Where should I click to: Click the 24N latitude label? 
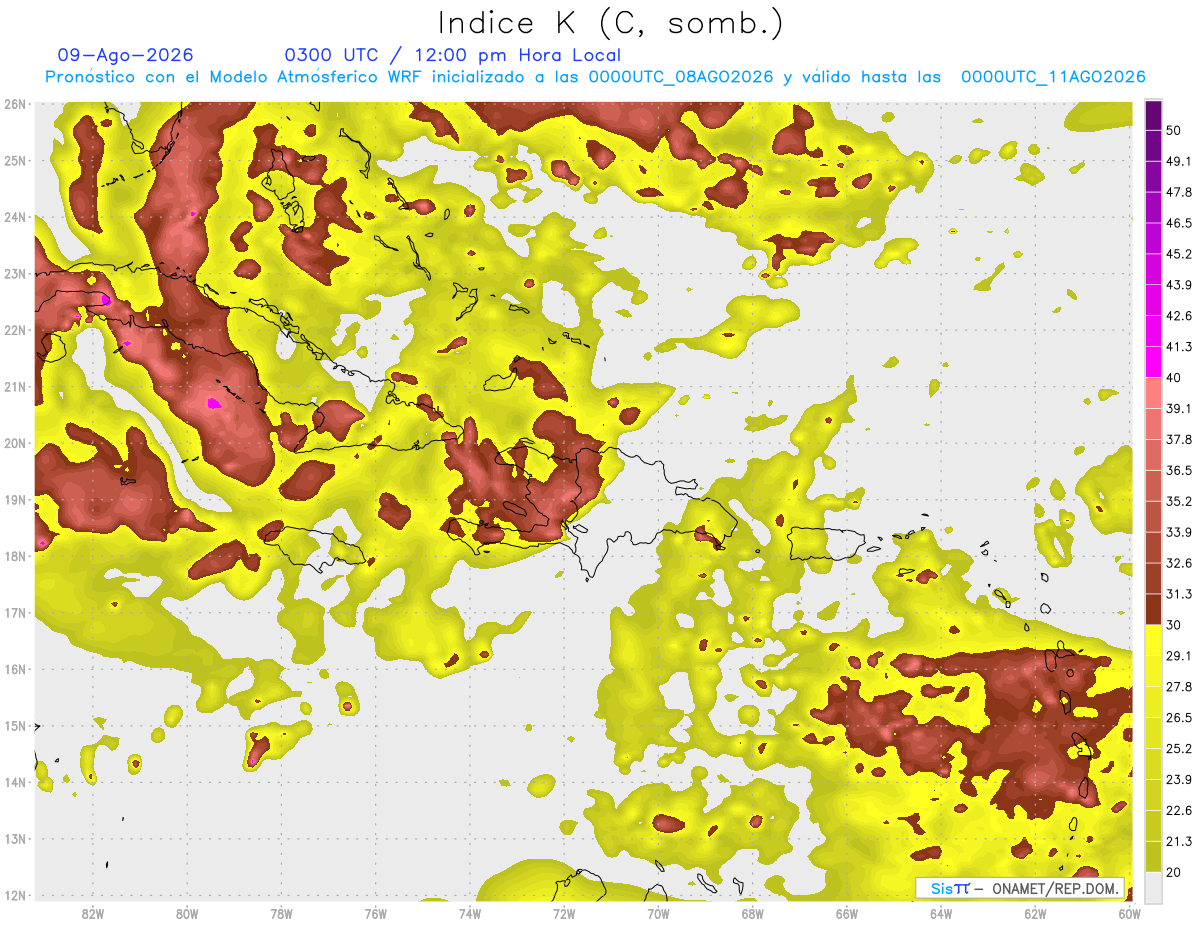click(x=15, y=217)
